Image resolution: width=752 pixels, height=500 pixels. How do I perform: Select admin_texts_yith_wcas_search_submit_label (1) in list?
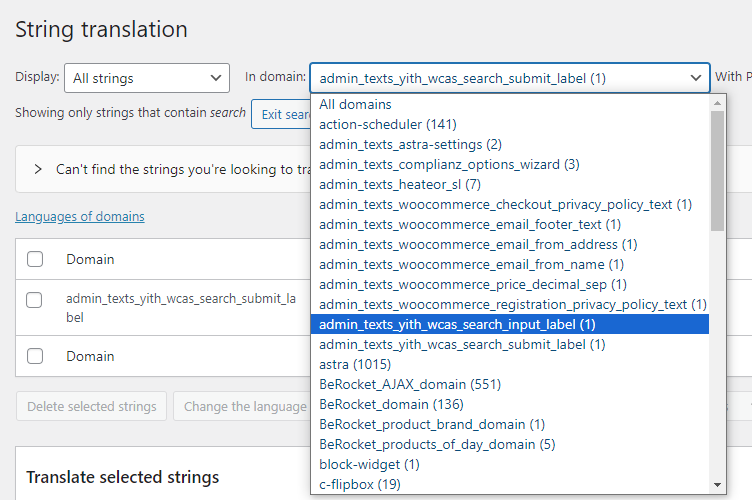(x=509, y=345)
